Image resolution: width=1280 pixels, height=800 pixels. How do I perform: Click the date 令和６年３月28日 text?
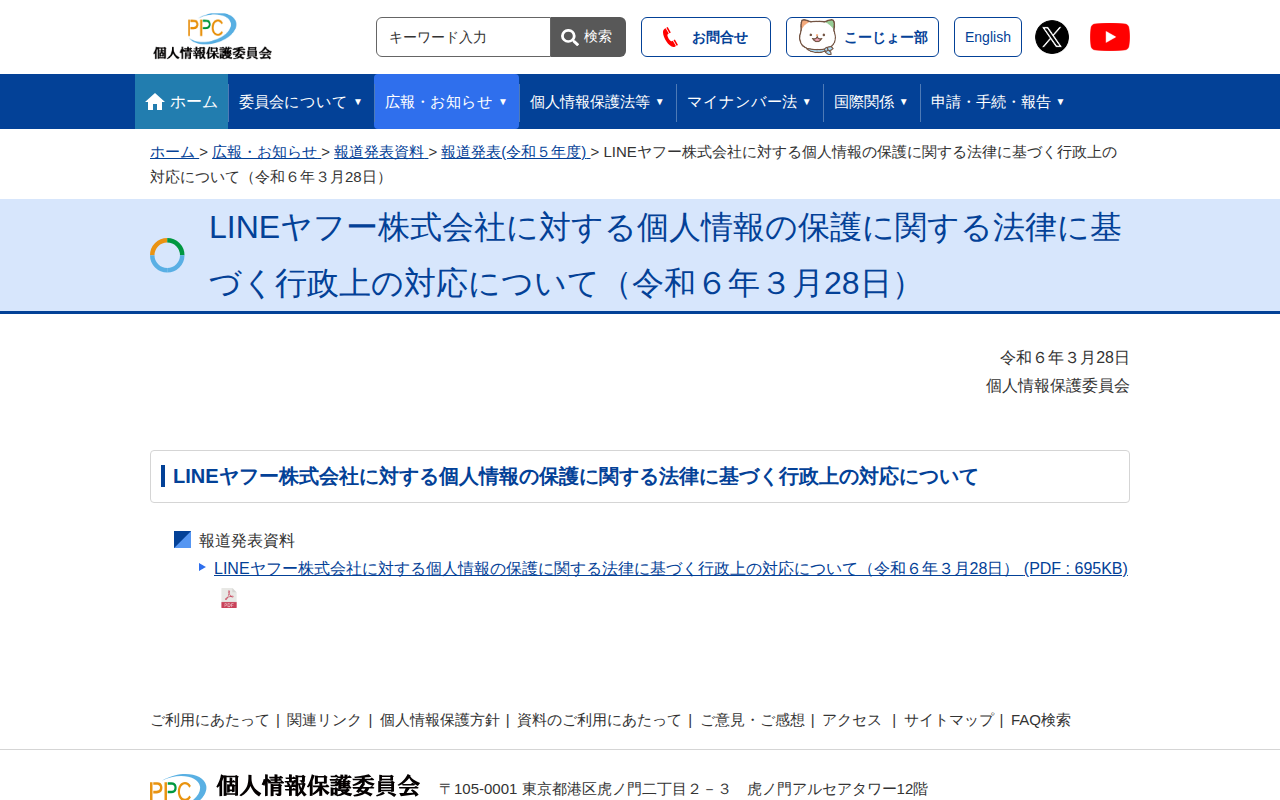[1065, 357]
